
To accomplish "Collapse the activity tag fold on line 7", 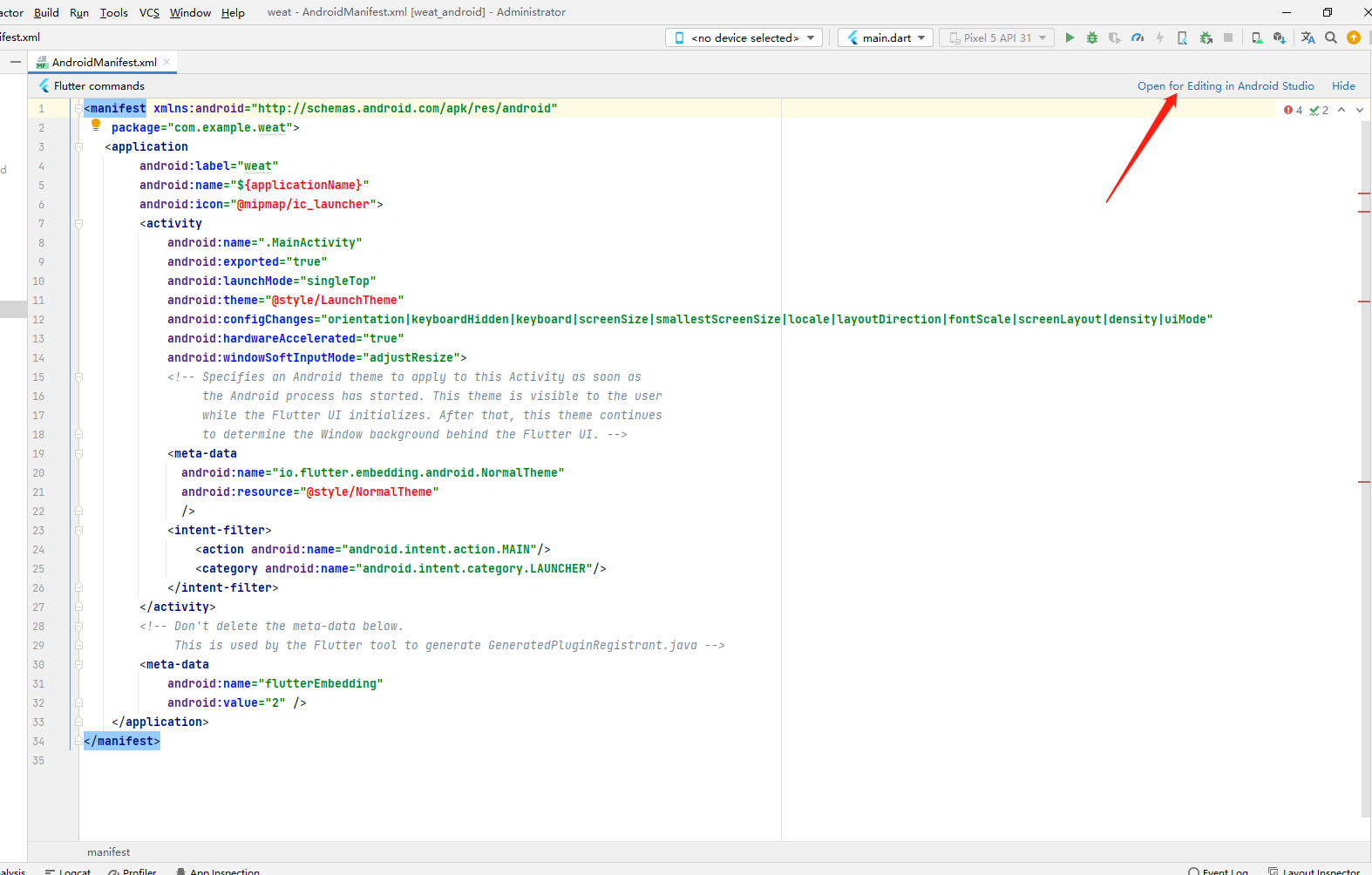I will click(78, 223).
